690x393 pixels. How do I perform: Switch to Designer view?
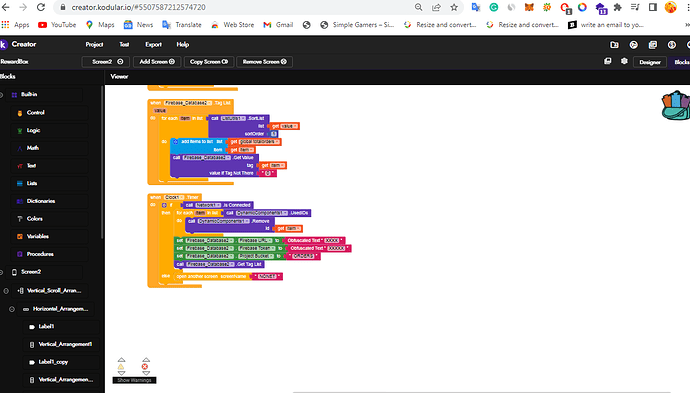pos(650,62)
